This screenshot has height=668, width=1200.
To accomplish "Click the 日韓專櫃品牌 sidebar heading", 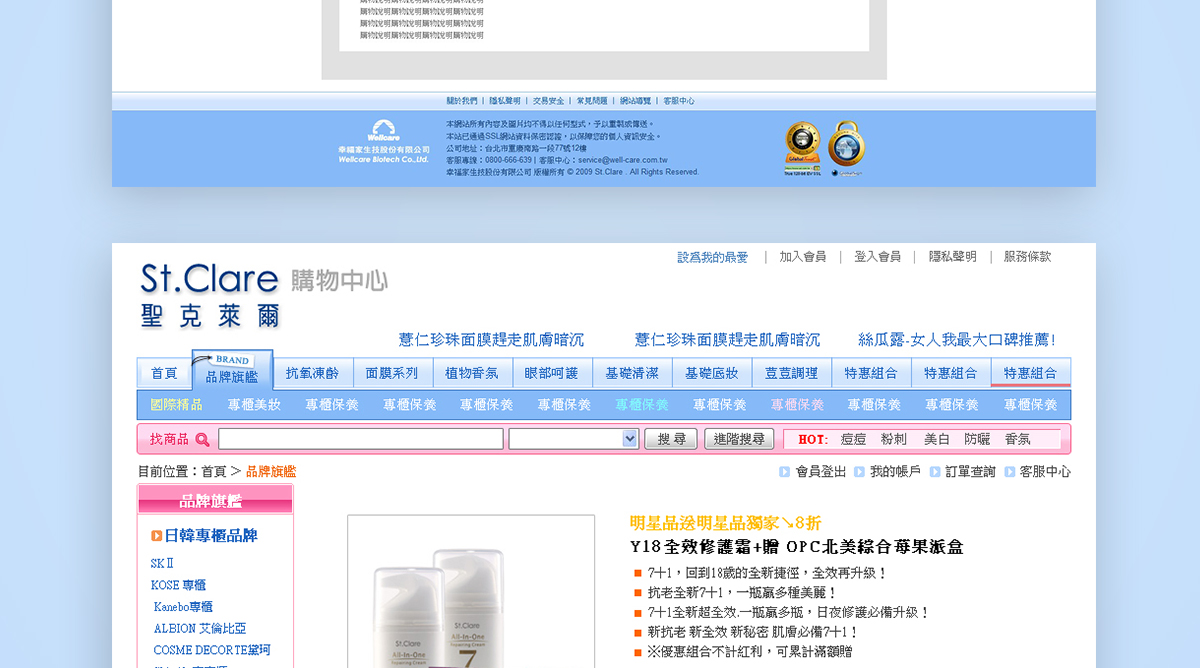I will tap(211, 536).
